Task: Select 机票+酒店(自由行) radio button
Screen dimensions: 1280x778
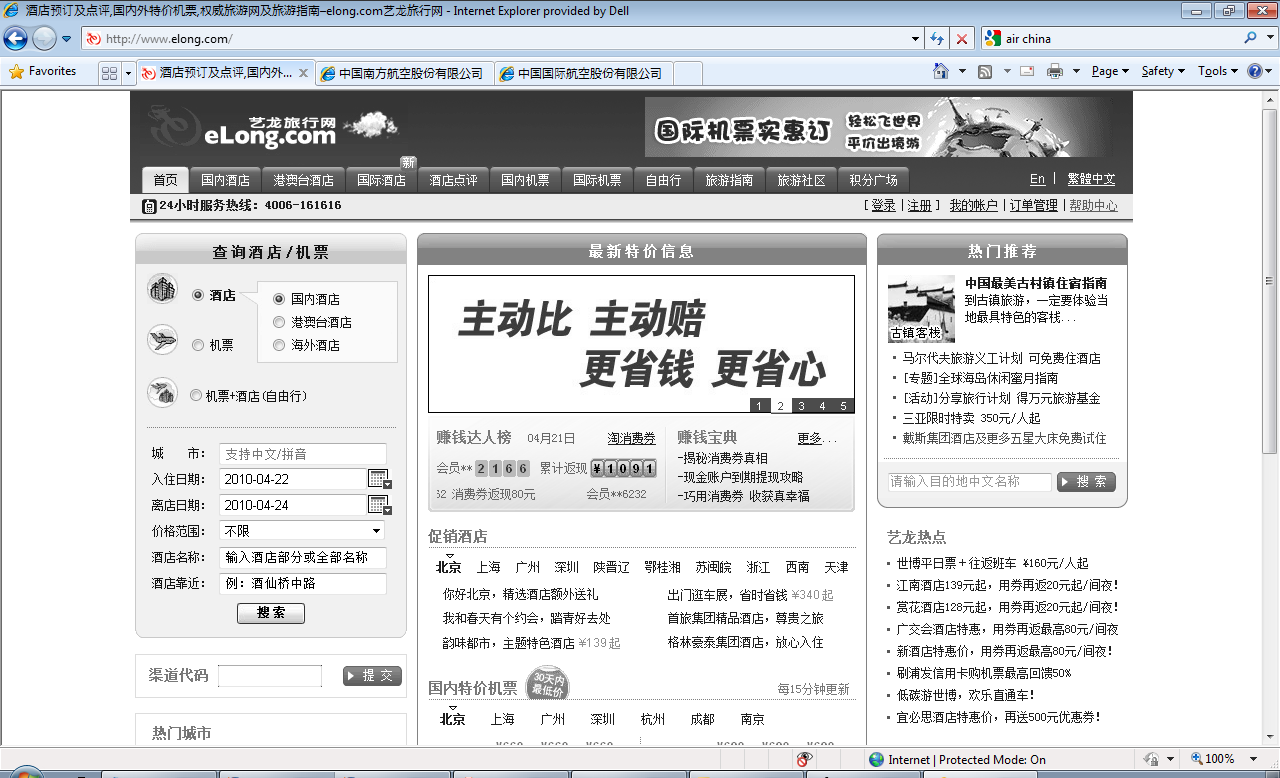Action: (196, 396)
